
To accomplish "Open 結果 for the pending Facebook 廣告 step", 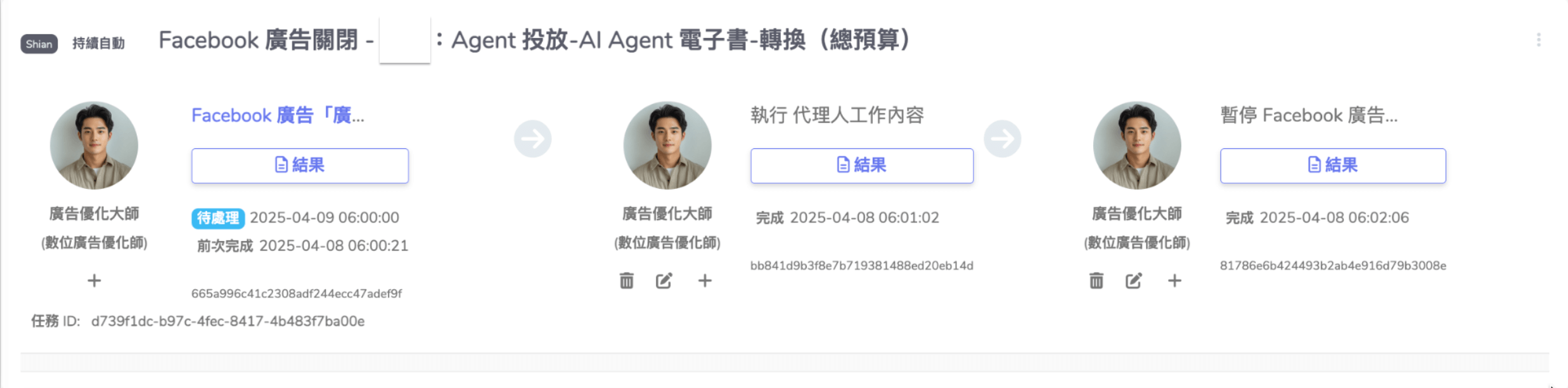I will tap(300, 165).
